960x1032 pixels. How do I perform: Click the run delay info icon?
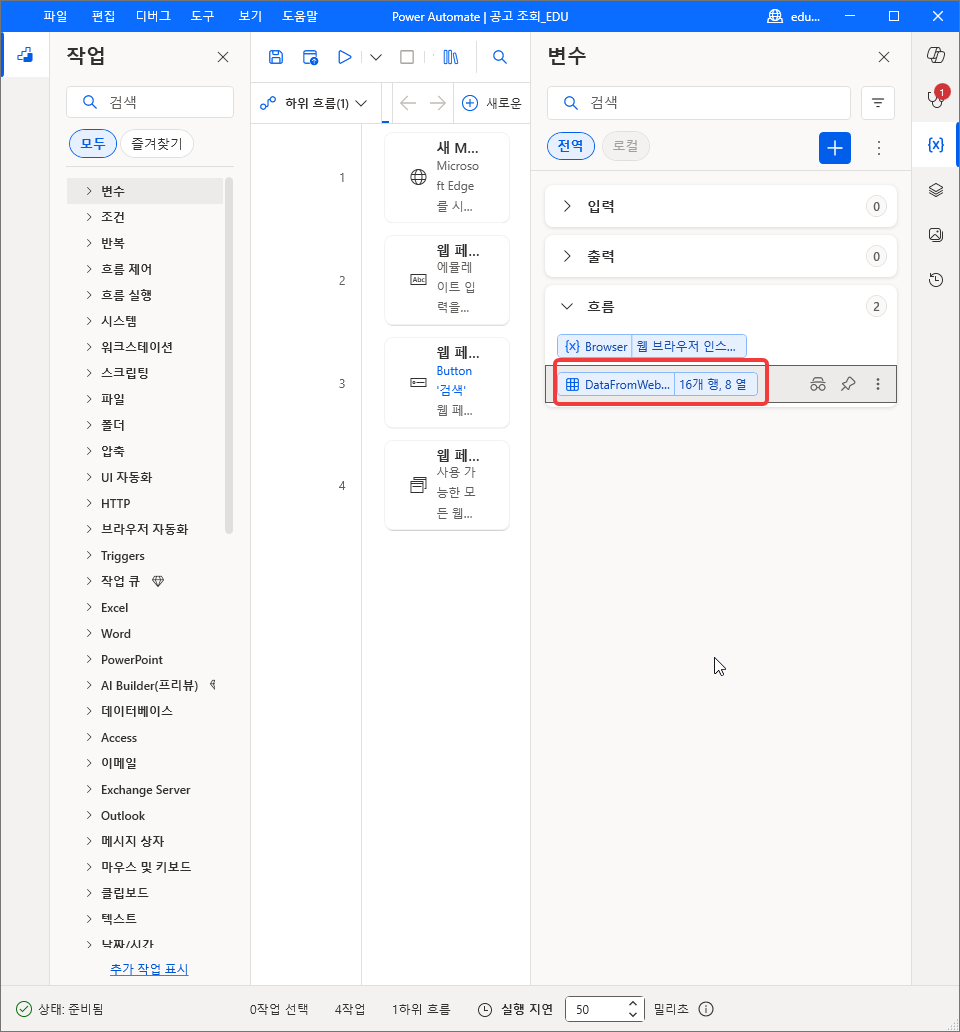pos(706,1009)
